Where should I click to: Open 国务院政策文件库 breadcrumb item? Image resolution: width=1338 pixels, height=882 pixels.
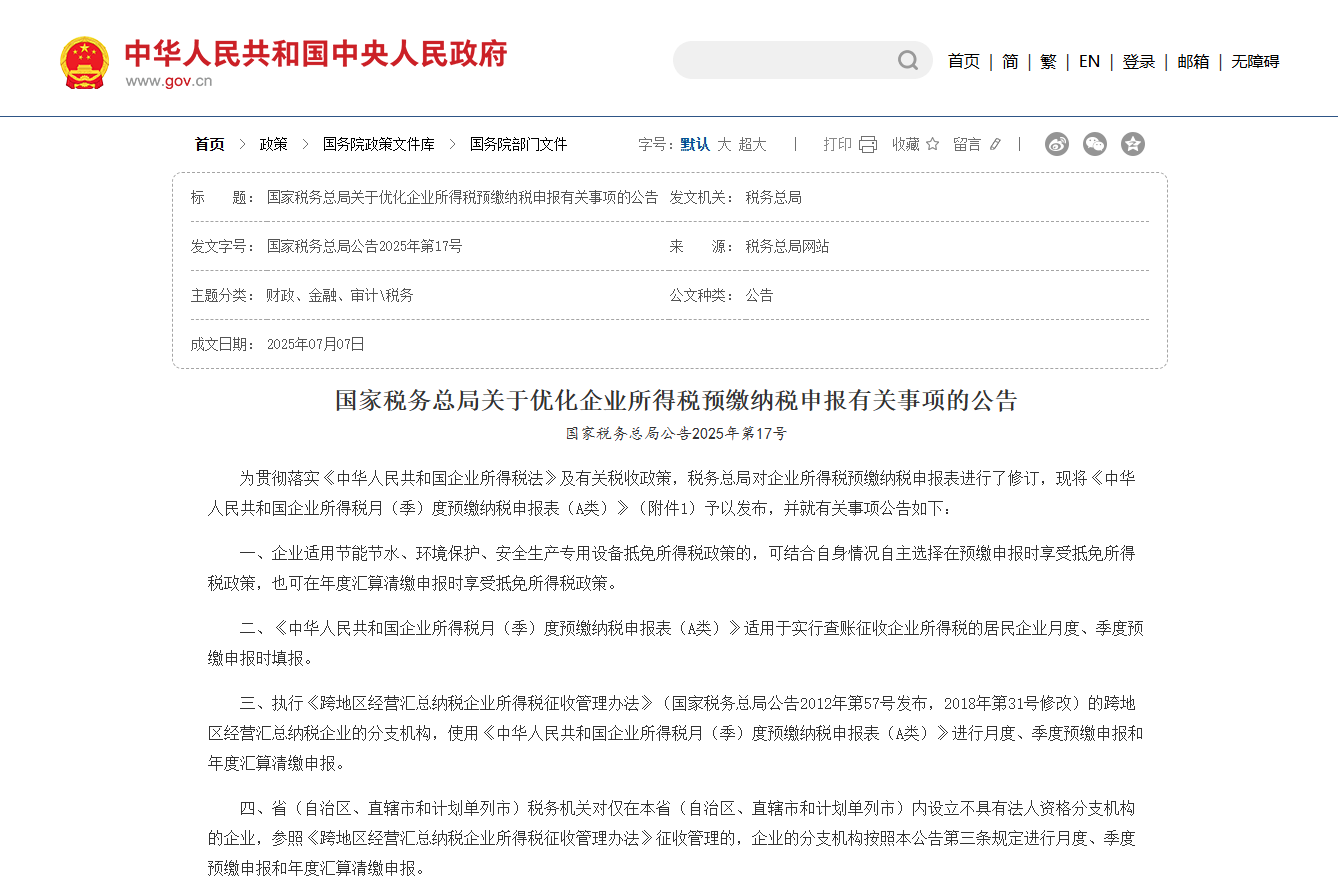pyautogui.click(x=378, y=145)
